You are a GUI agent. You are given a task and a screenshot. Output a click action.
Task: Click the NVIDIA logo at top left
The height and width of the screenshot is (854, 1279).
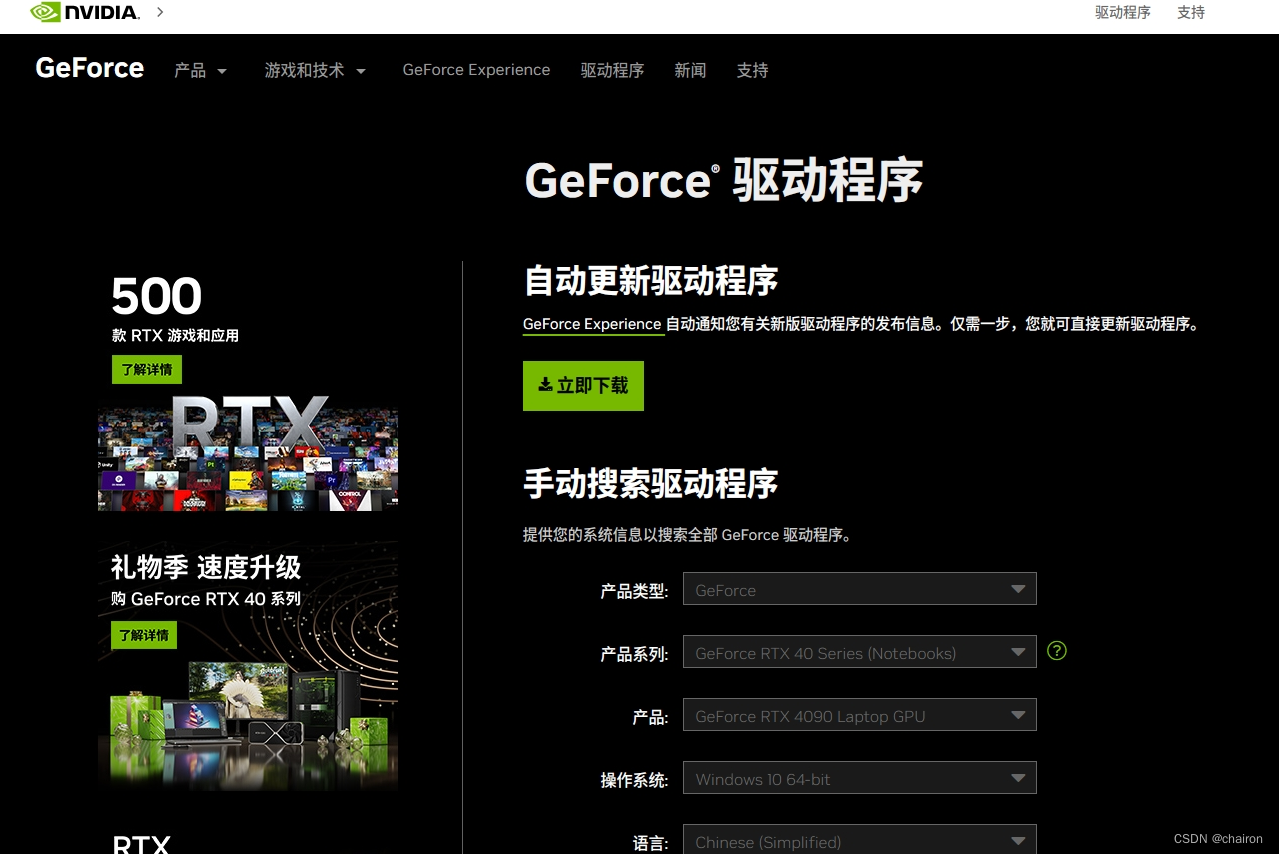click(85, 12)
